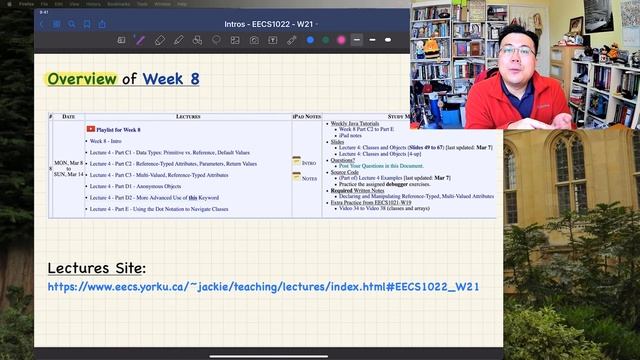Open the search magnifier in the notebook

tap(72, 24)
